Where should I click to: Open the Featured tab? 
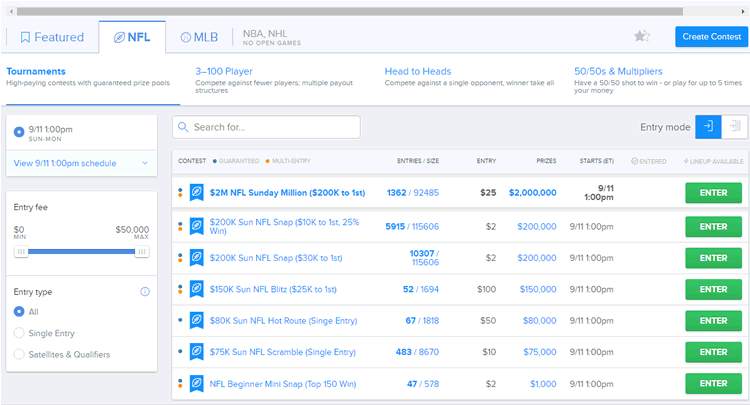52,37
